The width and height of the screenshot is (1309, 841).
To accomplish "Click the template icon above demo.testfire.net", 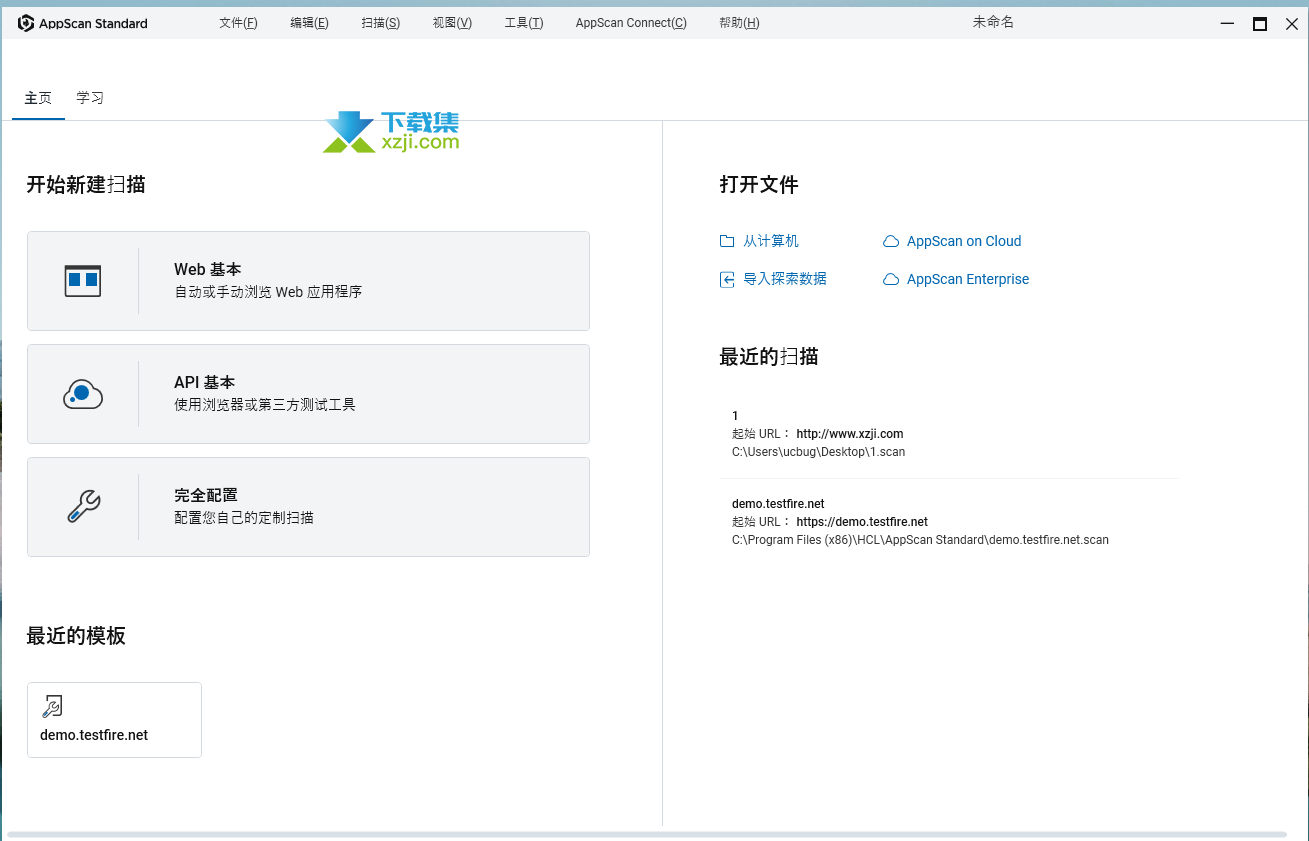I will pos(51,707).
